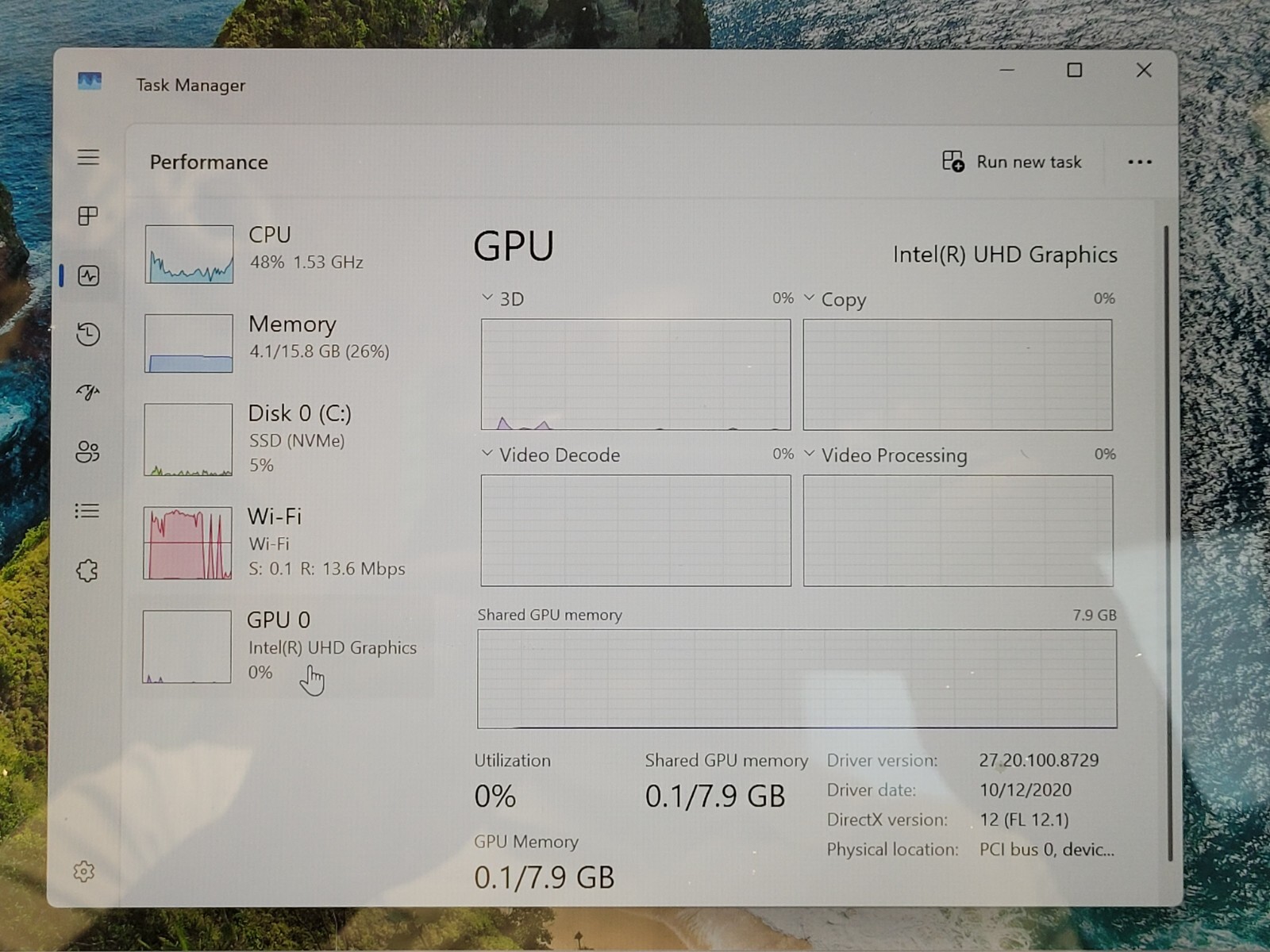Click the Copy engine graph
Image resolution: width=1270 pixels, height=952 pixels.
click(958, 374)
